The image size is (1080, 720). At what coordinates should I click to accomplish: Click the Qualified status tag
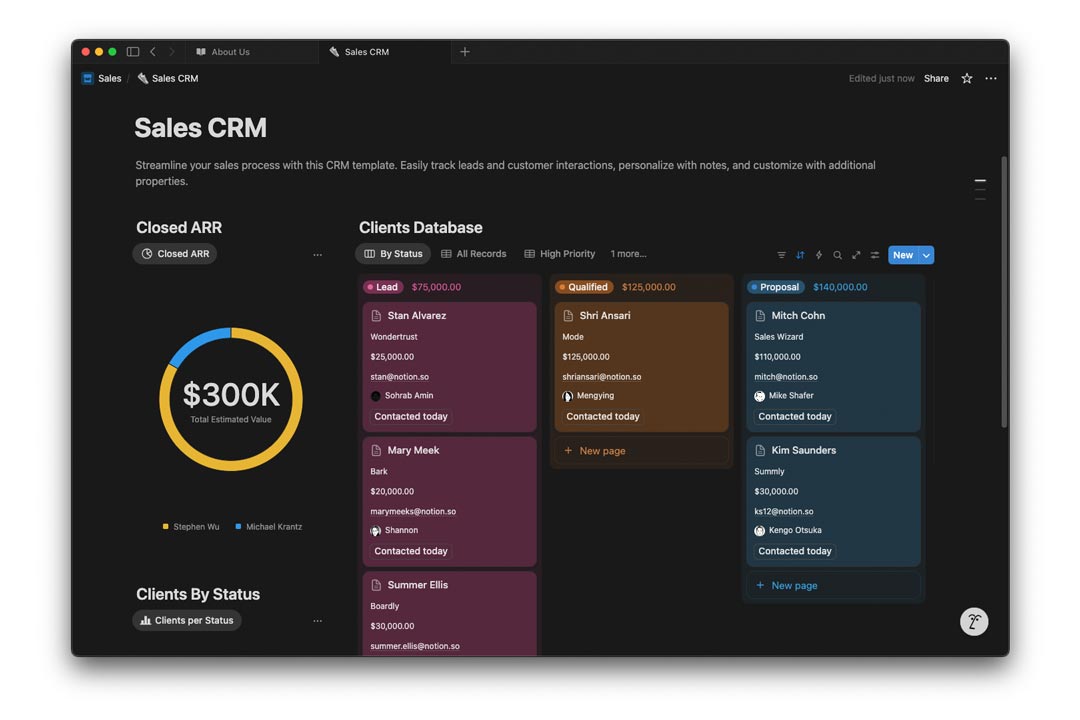pos(585,287)
